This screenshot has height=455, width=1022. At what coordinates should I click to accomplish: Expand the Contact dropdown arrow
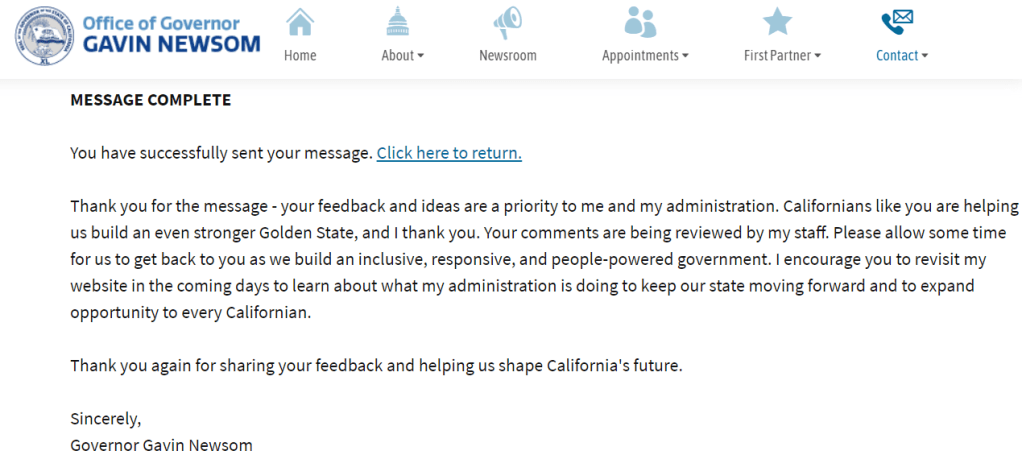click(925, 56)
